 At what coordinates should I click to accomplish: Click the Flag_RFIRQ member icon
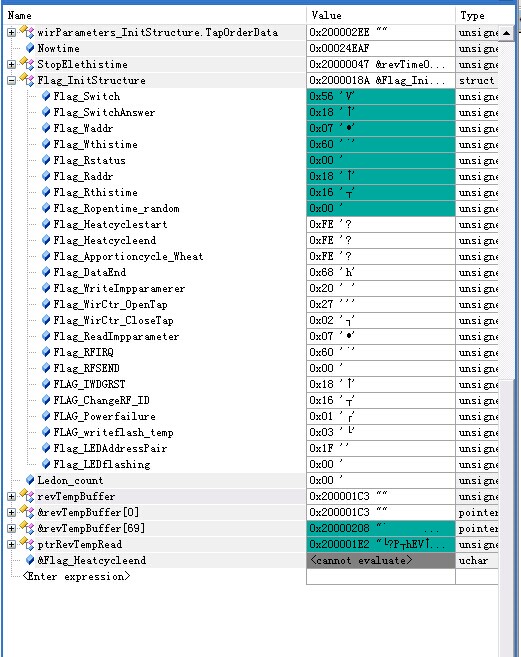tap(46, 352)
